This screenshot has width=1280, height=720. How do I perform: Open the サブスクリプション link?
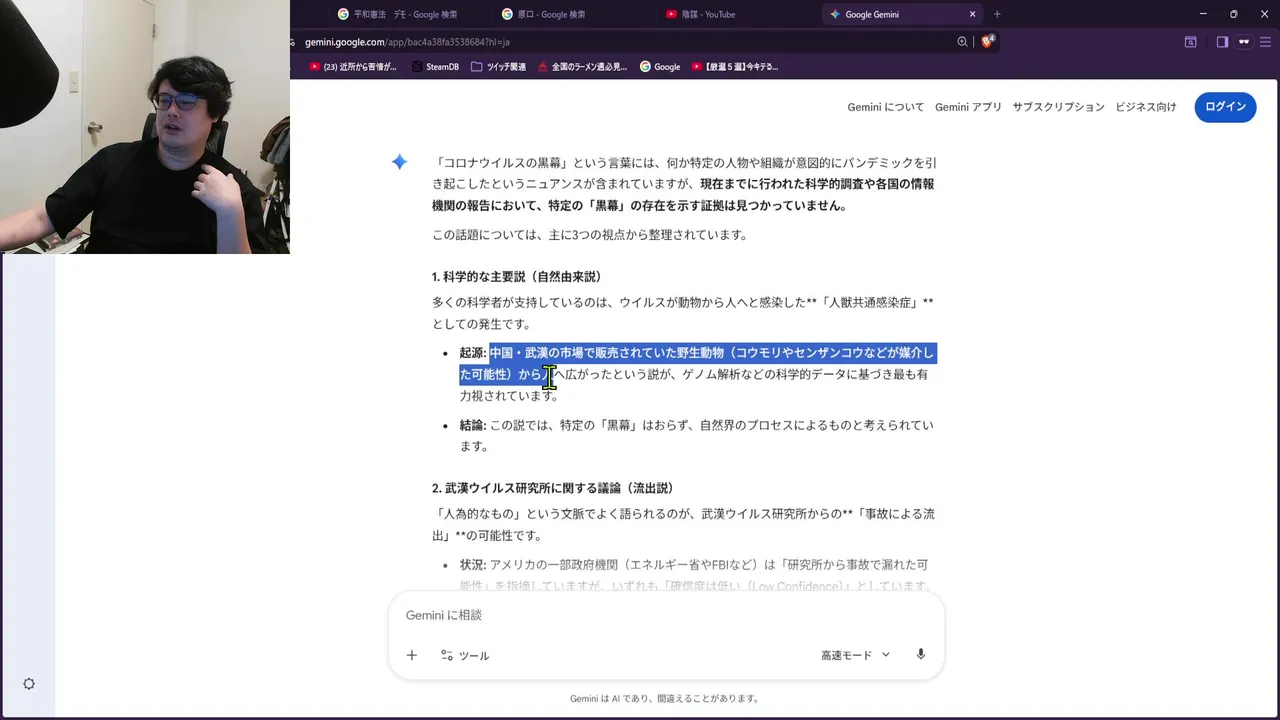(x=1058, y=107)
